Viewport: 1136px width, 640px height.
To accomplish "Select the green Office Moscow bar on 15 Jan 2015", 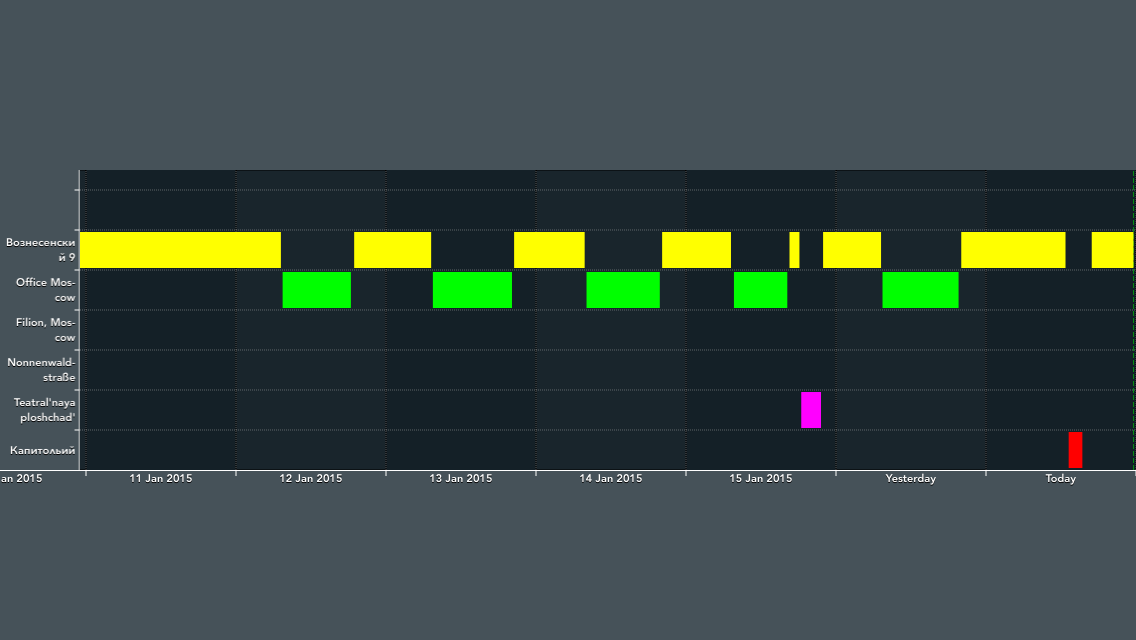I will [761, 290].
